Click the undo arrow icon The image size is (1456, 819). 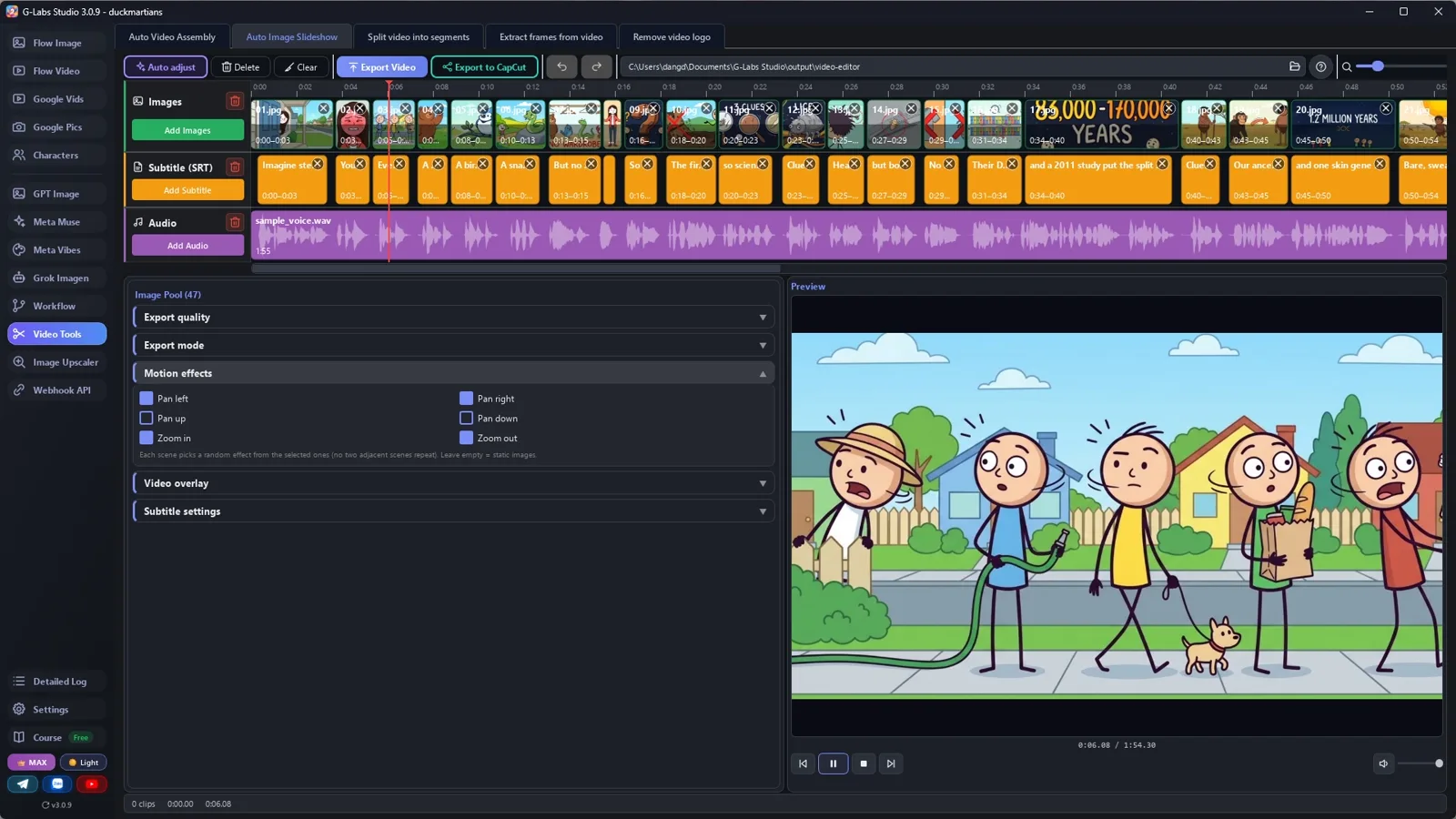561,66
